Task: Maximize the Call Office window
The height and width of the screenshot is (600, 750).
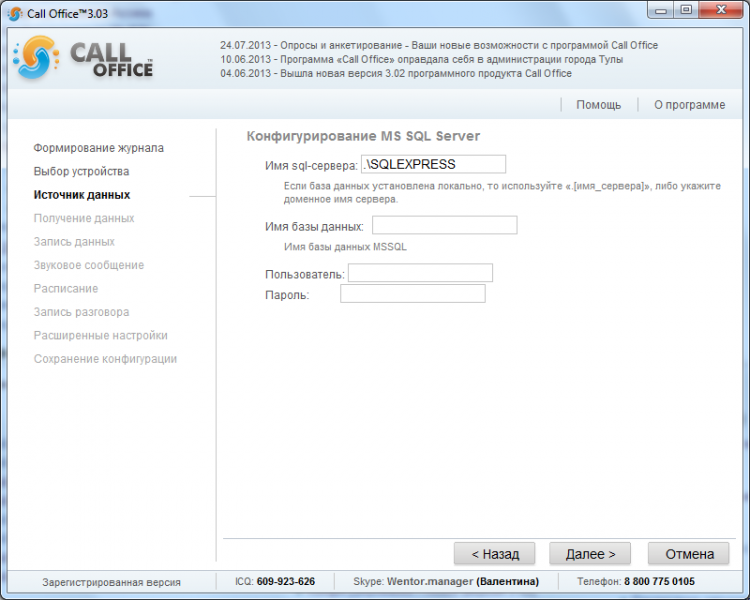Action: point(686,11)
